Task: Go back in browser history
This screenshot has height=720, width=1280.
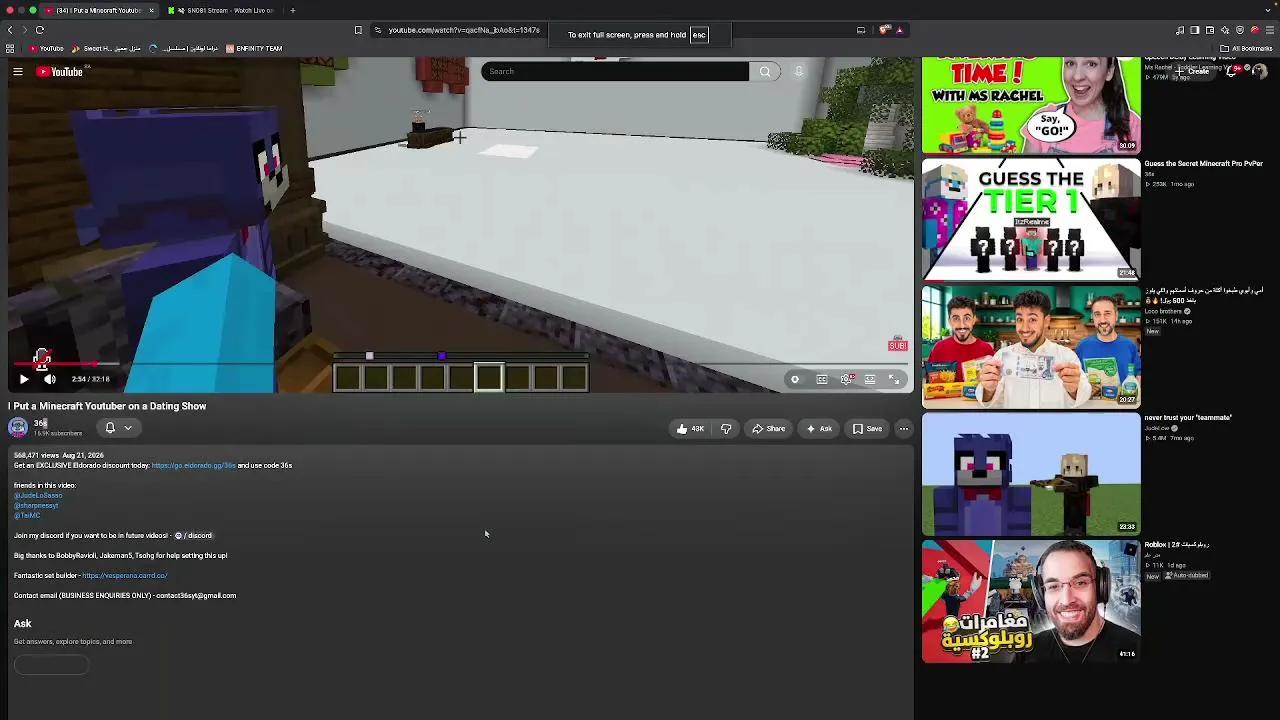Action: [10, 30]
